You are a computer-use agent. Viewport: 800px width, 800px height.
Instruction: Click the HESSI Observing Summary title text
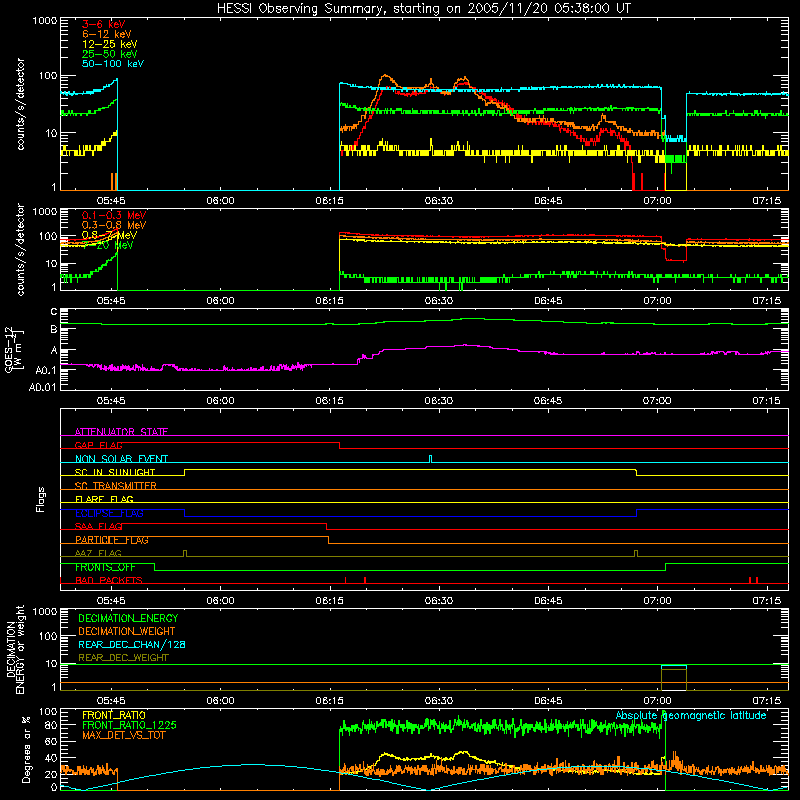pos(423,9)
